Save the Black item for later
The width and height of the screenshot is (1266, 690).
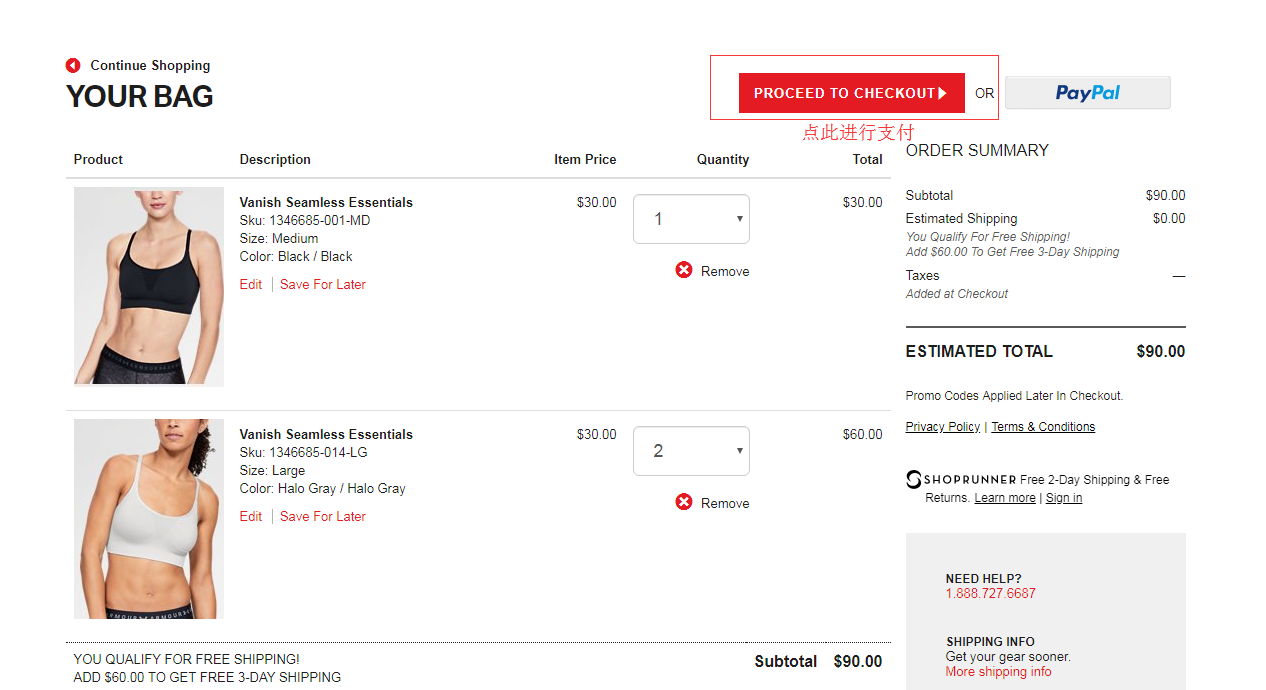coord(323,285)
